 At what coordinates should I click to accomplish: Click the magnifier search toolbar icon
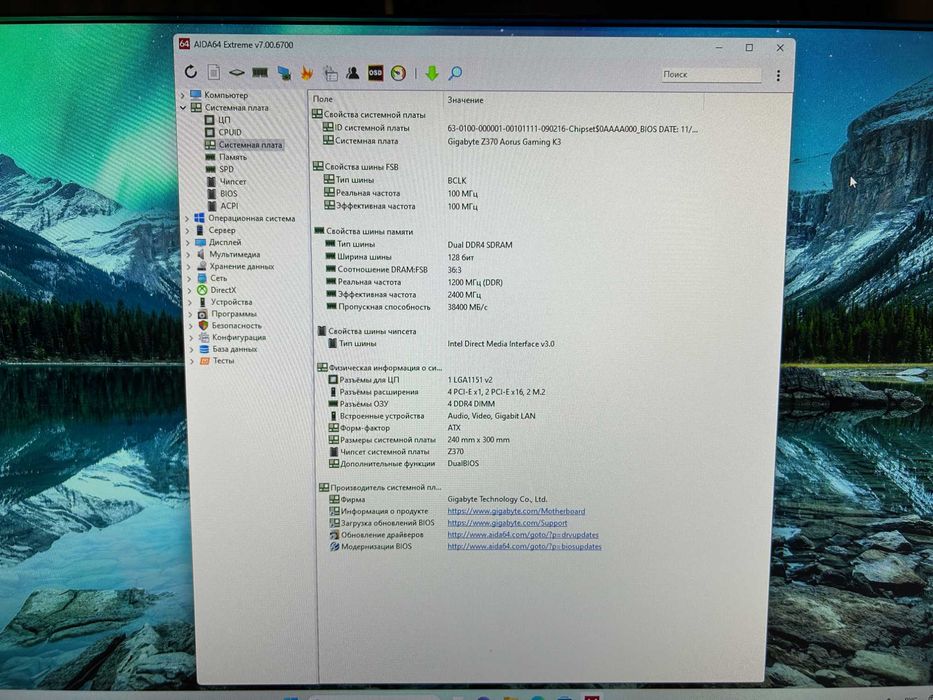pos(455,73)
